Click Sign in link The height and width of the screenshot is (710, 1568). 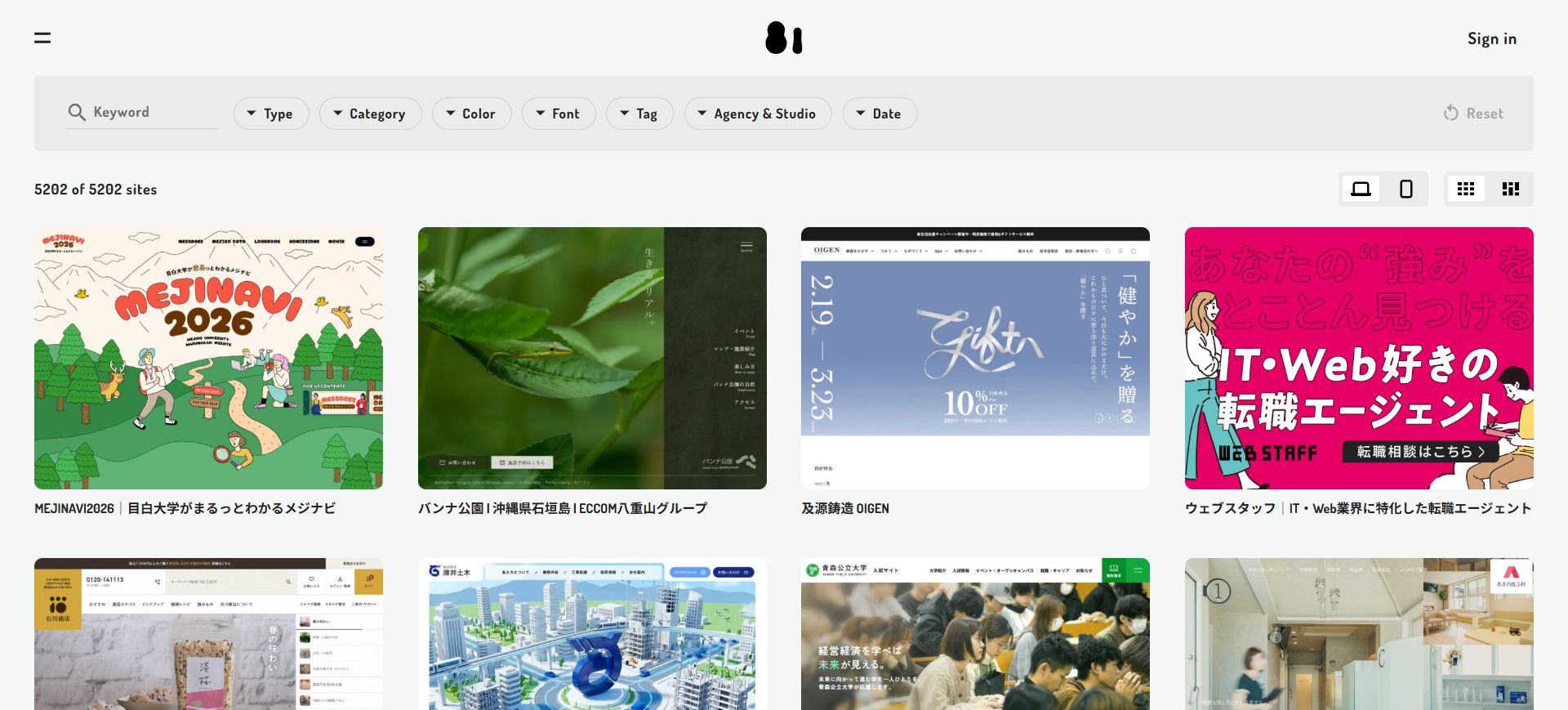pos(1491,39)
